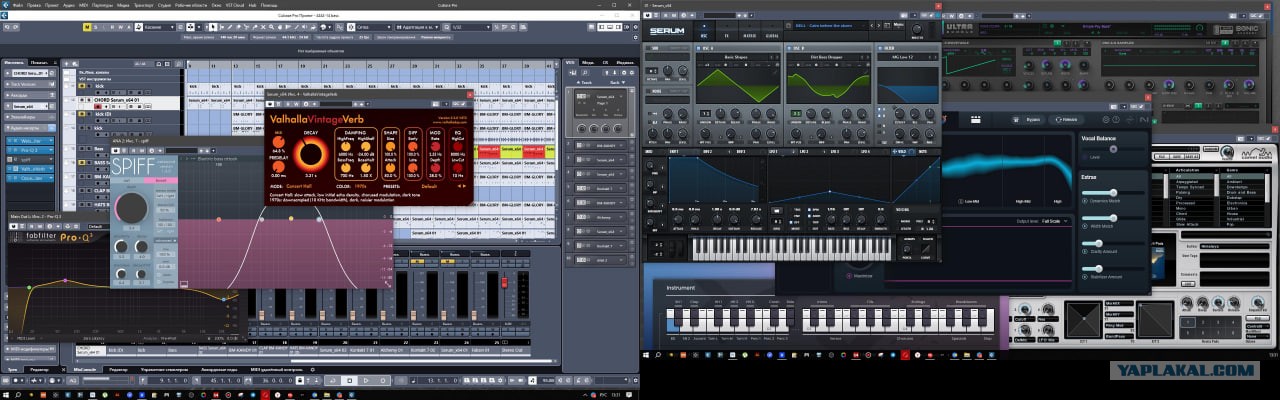Select the CHORD Serum_x64 01 track

click(115, 100)
